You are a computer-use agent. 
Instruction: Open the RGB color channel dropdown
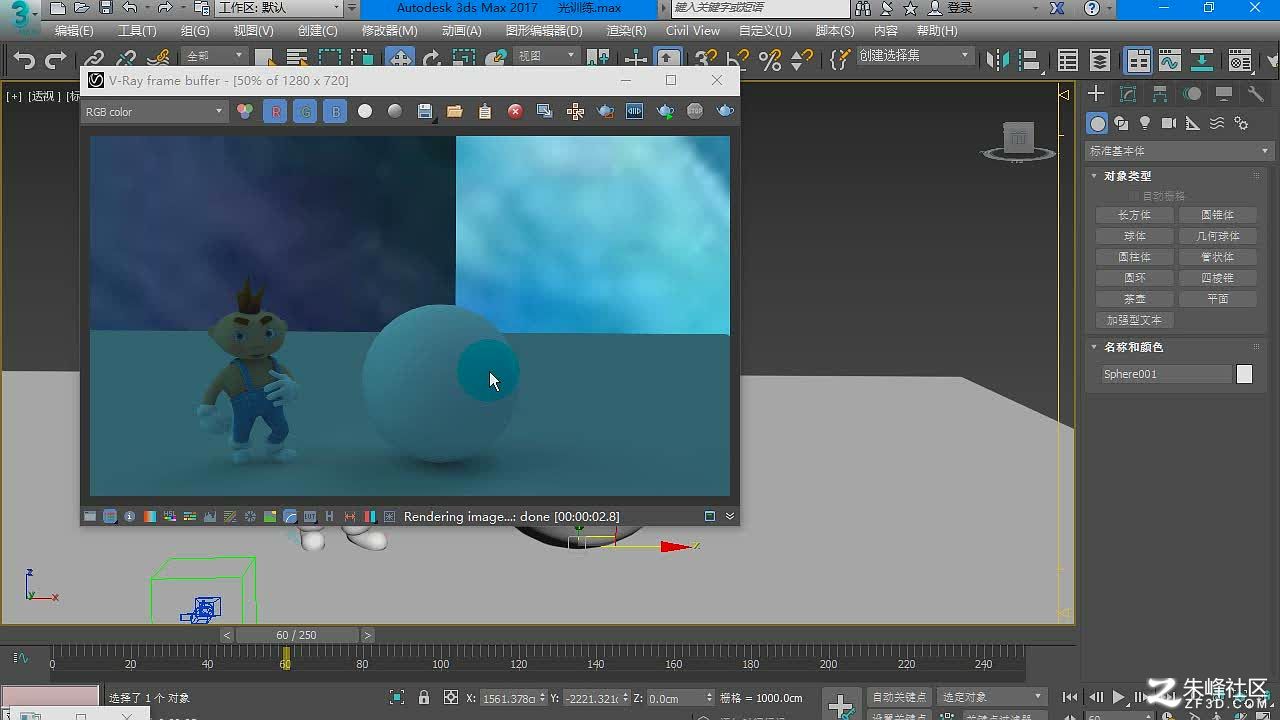154,112
